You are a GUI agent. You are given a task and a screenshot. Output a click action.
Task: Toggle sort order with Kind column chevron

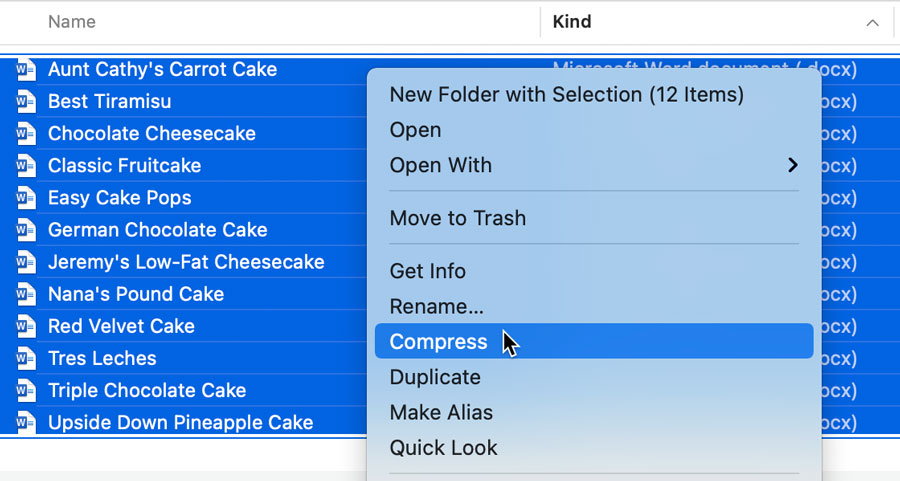(x=872, y=22)
